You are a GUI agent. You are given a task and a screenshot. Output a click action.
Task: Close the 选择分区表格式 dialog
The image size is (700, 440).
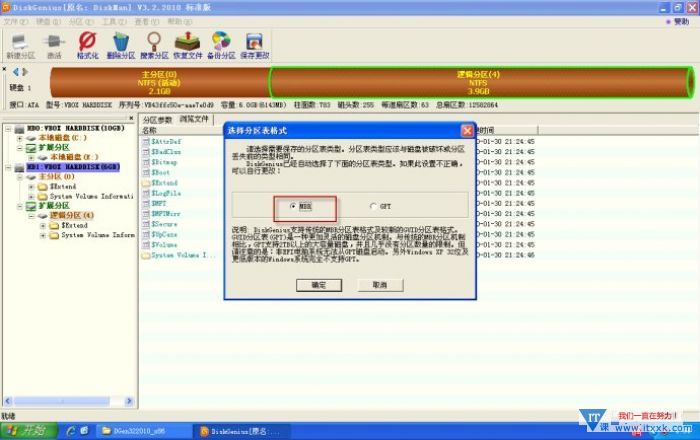[467, 131]
